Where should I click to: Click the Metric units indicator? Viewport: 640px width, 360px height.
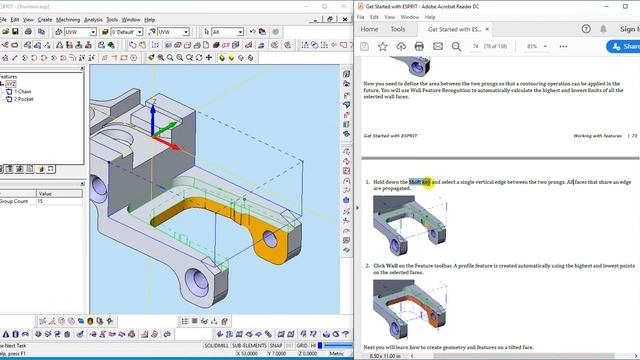point(336,353)
